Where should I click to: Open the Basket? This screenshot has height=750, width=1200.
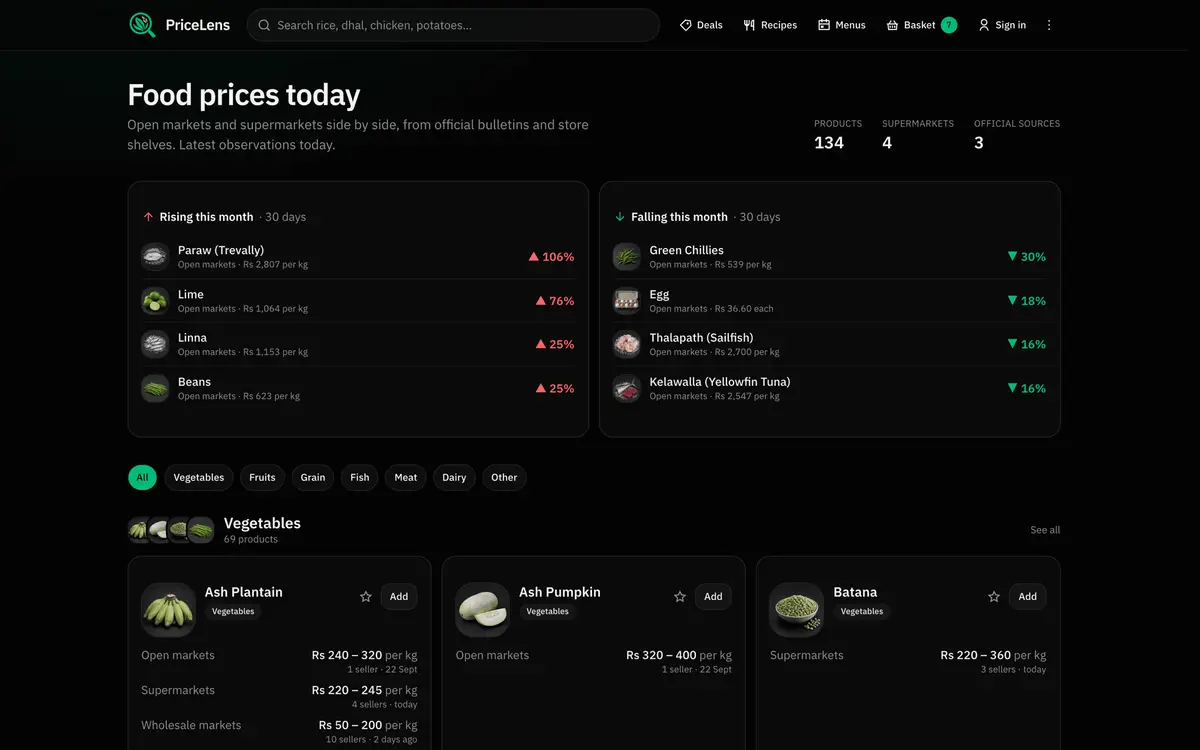pyautogui.click(x=921, y=25)
